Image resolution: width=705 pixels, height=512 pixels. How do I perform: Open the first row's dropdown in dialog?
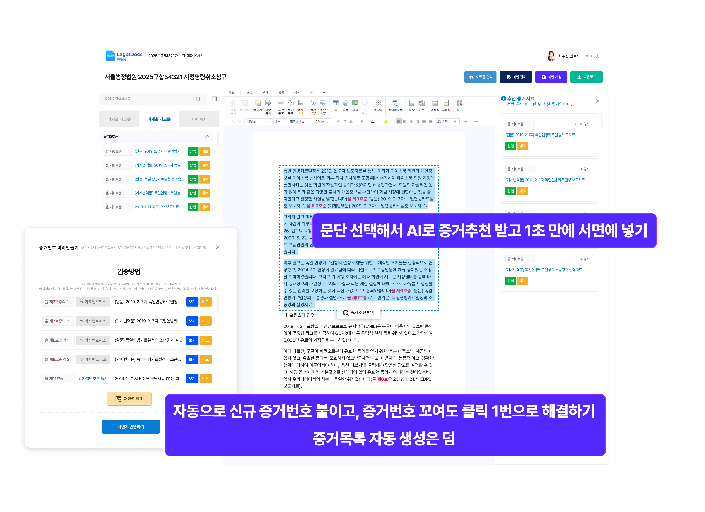click(58, 302)
